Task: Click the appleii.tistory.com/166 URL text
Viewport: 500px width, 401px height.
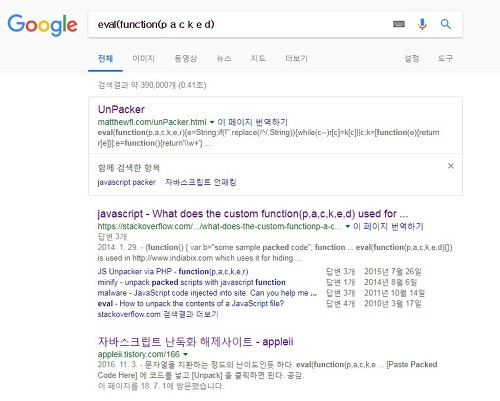Action: click(x=139, y=354)
